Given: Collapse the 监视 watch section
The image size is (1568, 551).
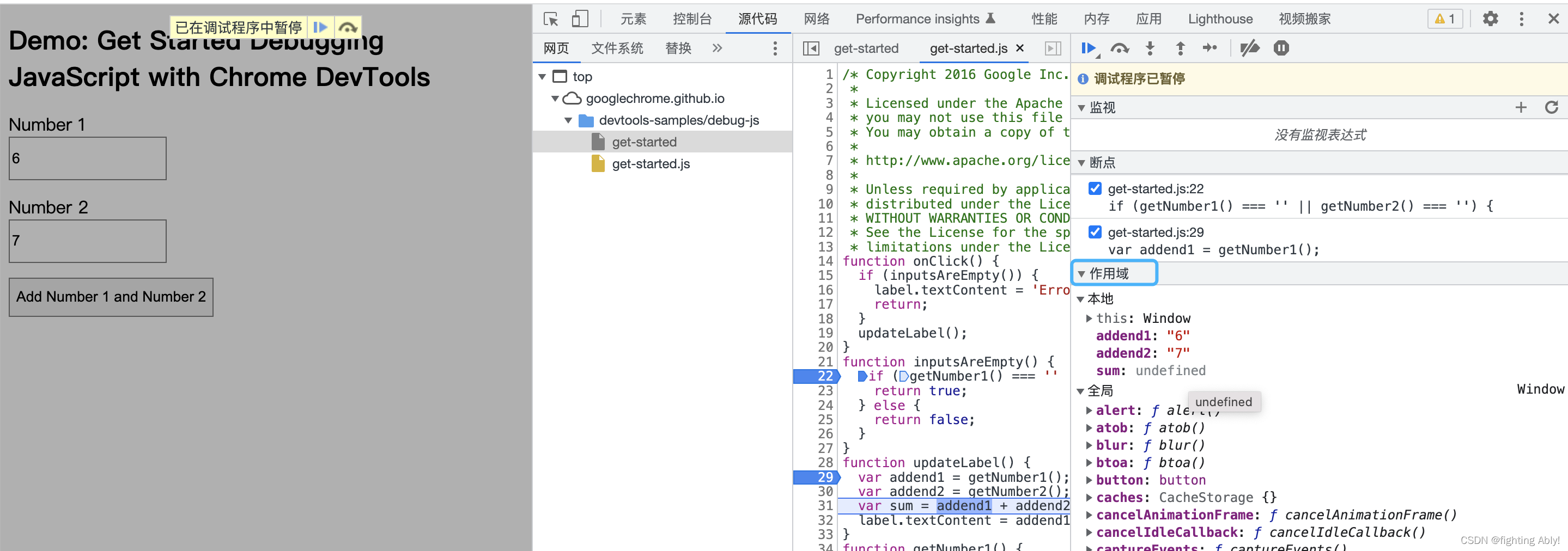Looking at the screenshot, I should pyautogui.click(x=1081, y=108).
